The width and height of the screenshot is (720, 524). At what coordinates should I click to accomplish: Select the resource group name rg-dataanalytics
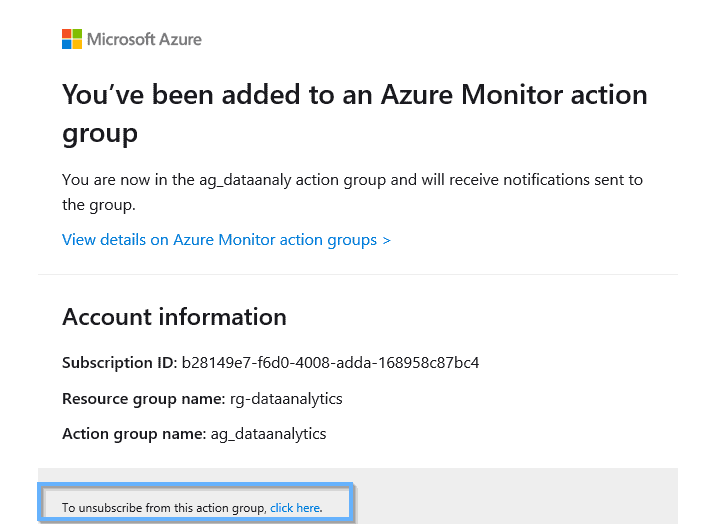coord(286,399)
